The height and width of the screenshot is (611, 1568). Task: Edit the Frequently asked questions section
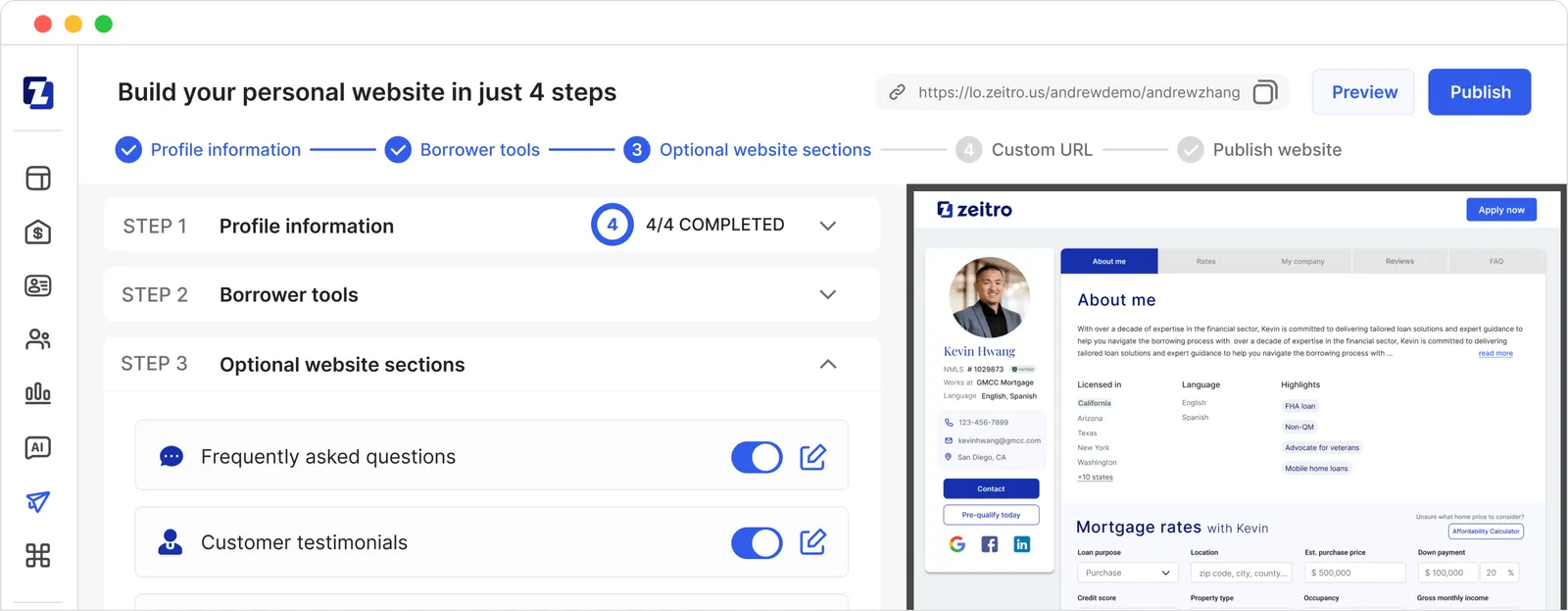[812, 456]
